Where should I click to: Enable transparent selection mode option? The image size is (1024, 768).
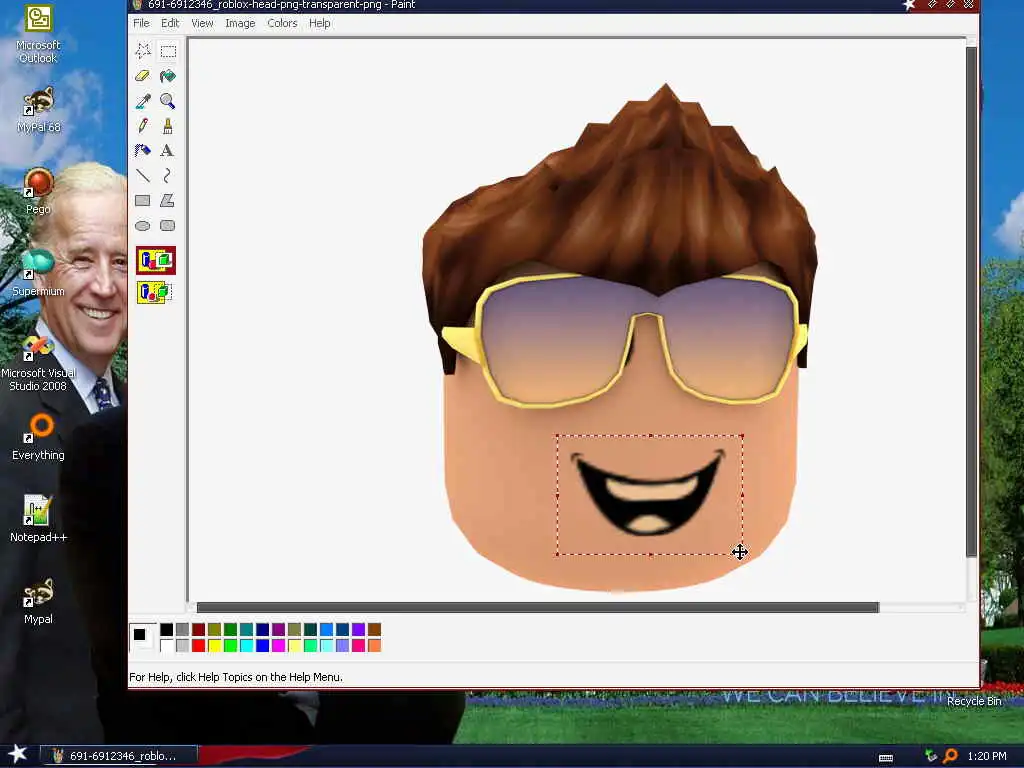tap(155, 291)
